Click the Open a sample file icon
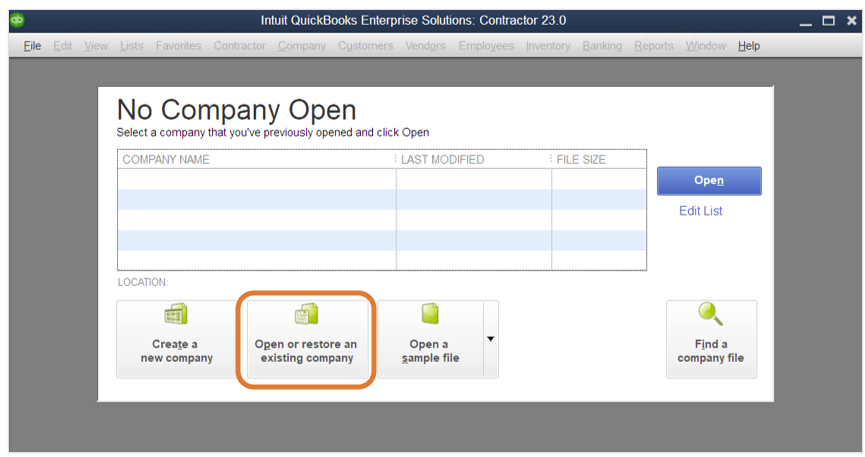Image resolution: width=865 pixels, height=457 pixels. (x=429, y=315)
